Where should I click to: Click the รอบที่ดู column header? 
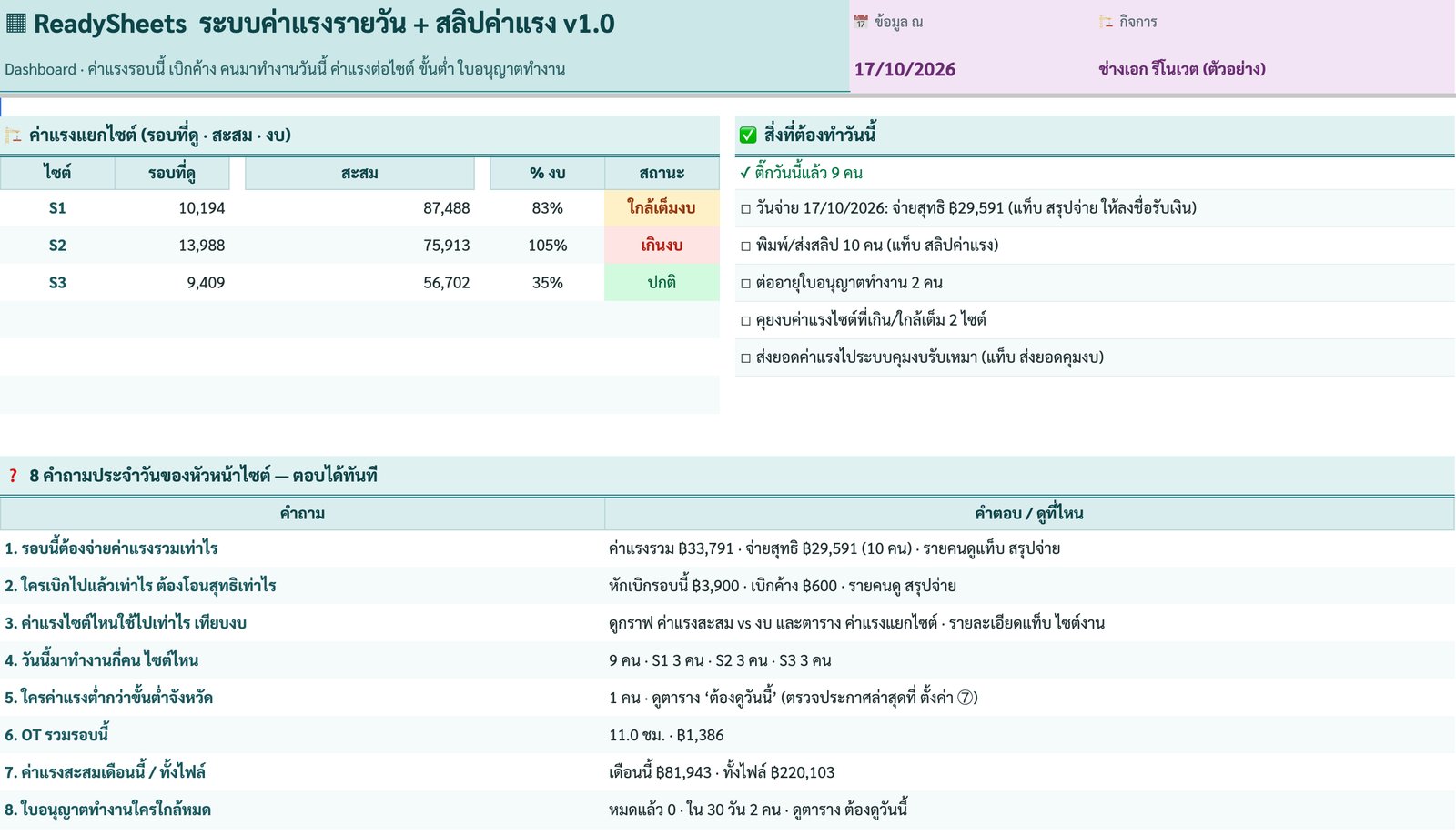coord(172,173)
